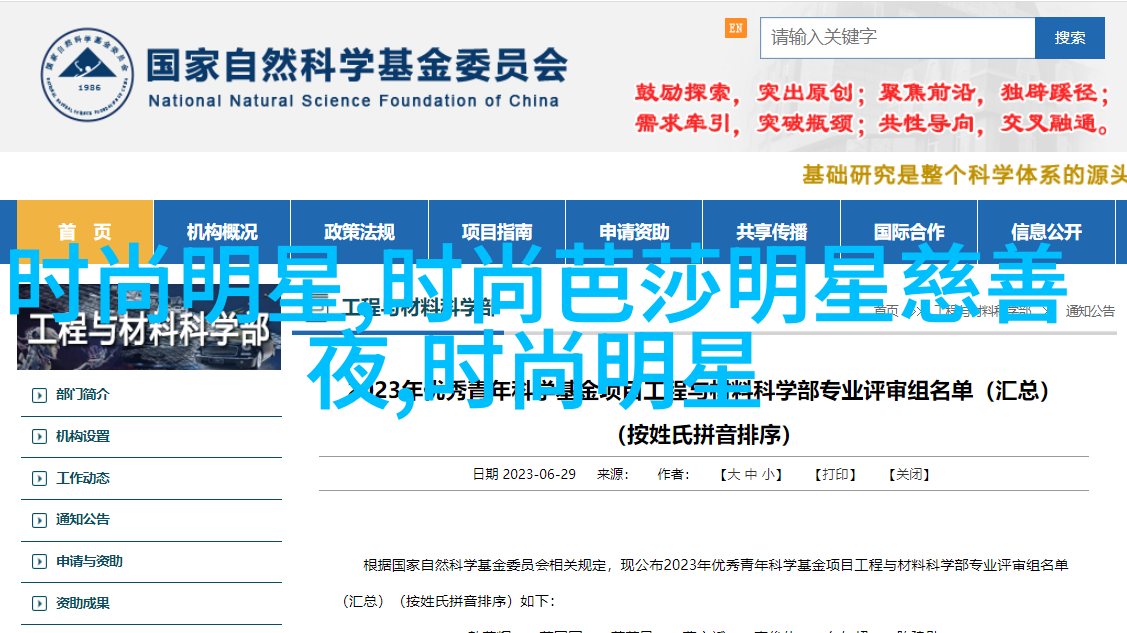Click the scrolling marquee text 基础研究是整个科学体系的源头

point(964,175)
